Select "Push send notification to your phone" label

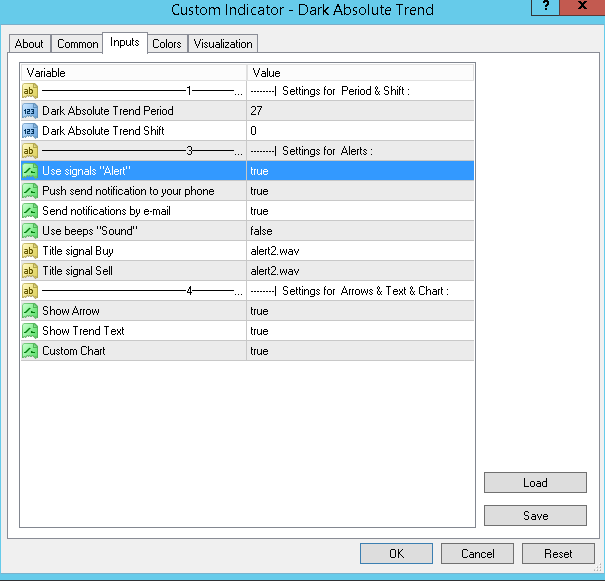pyautogui.click(x=128, y=191)
